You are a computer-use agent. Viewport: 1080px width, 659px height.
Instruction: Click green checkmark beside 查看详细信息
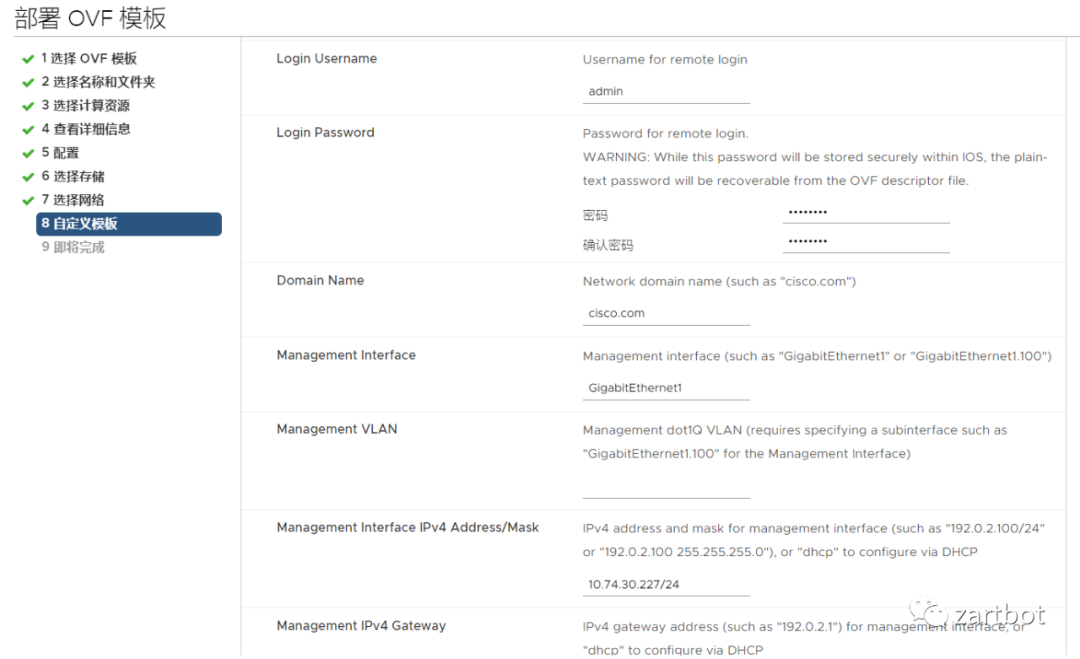[28, 129]
